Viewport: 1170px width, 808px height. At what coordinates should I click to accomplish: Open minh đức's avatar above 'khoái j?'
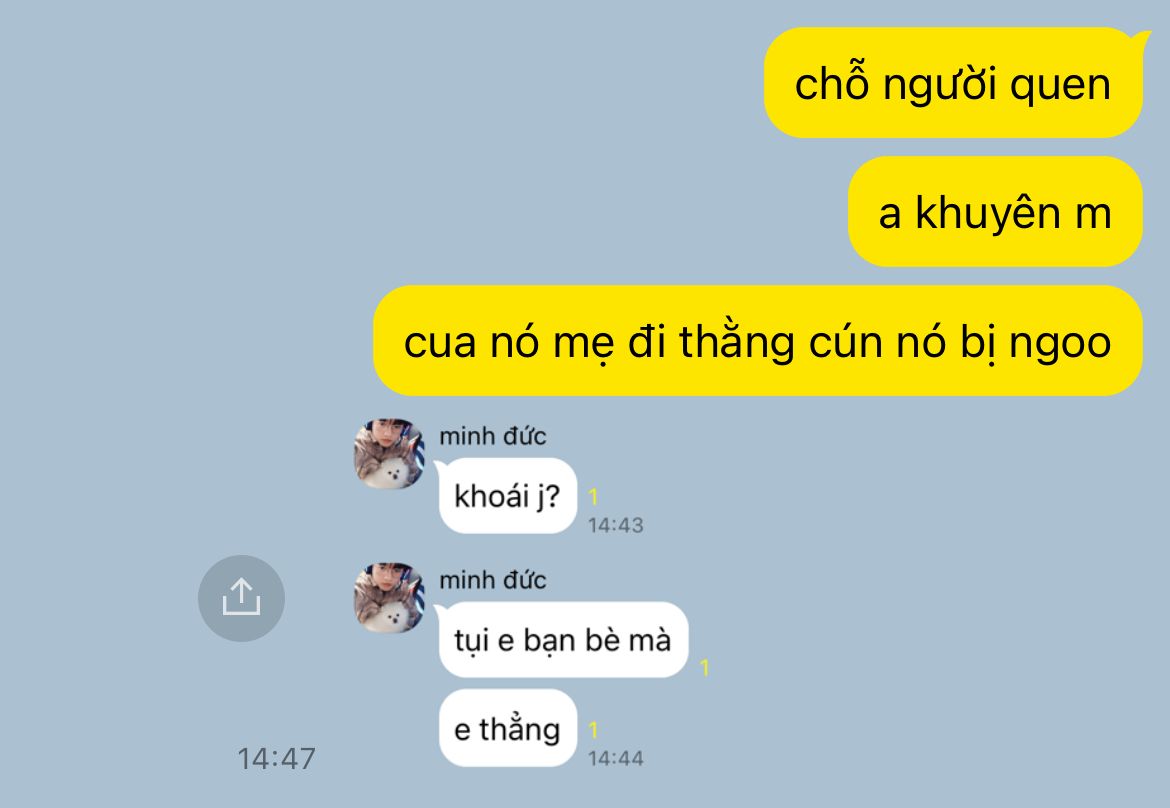[389, 454]
